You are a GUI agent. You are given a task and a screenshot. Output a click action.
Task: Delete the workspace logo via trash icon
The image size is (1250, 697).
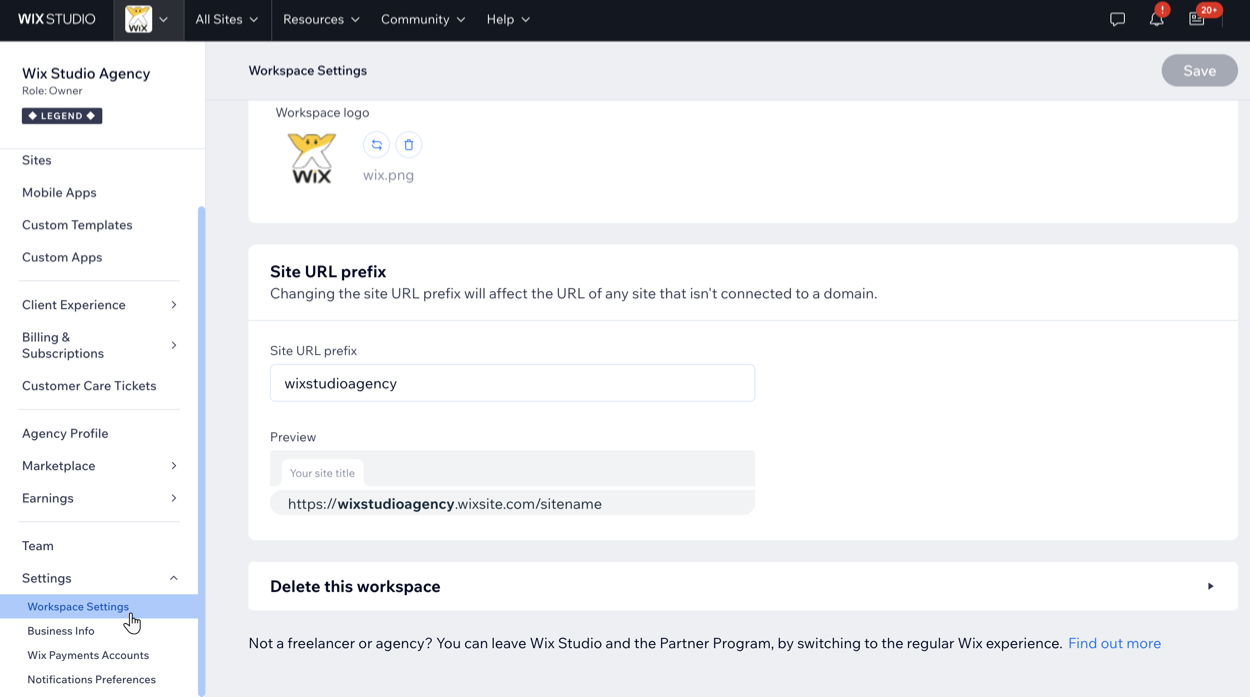(x=408, y=145)
